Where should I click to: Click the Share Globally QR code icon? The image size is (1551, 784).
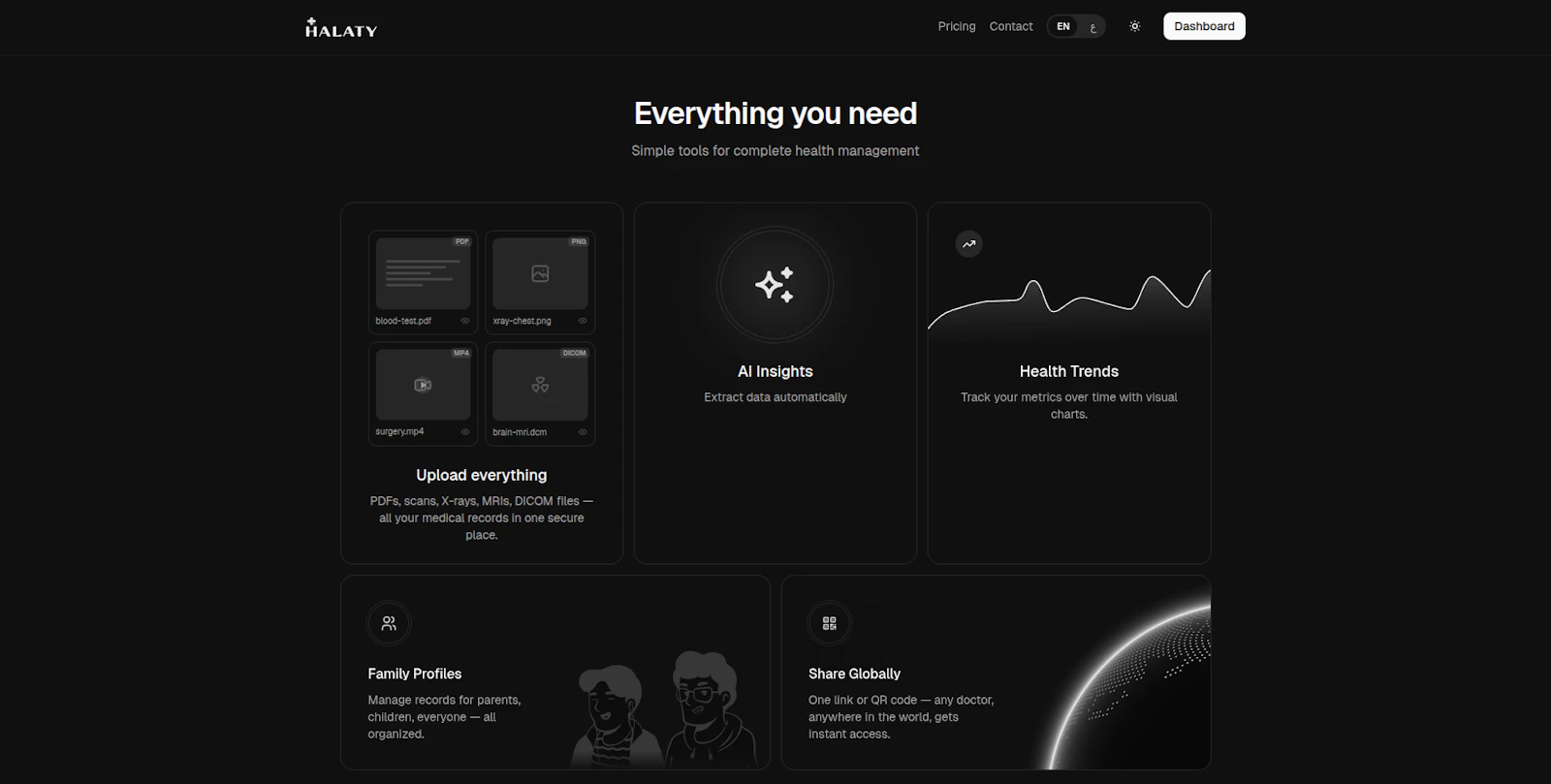[x=830, y=623]
